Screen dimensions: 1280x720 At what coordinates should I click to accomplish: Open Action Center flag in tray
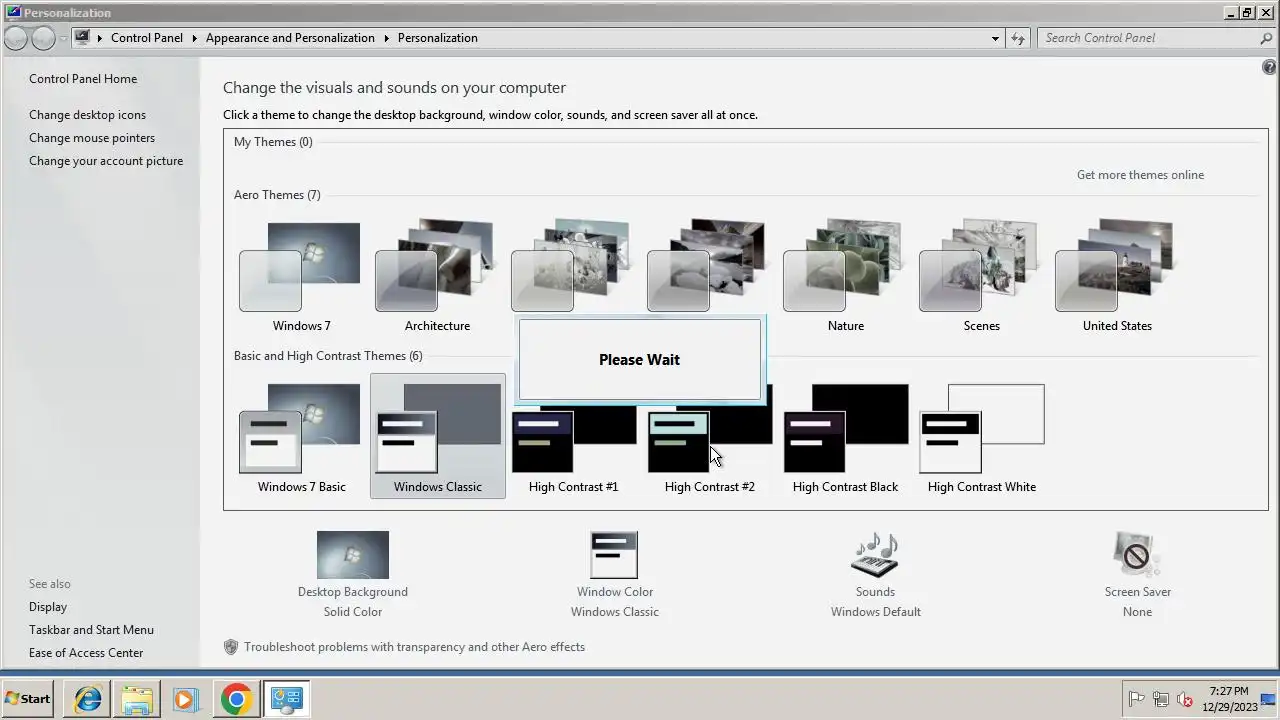(x=1136, y=700)
